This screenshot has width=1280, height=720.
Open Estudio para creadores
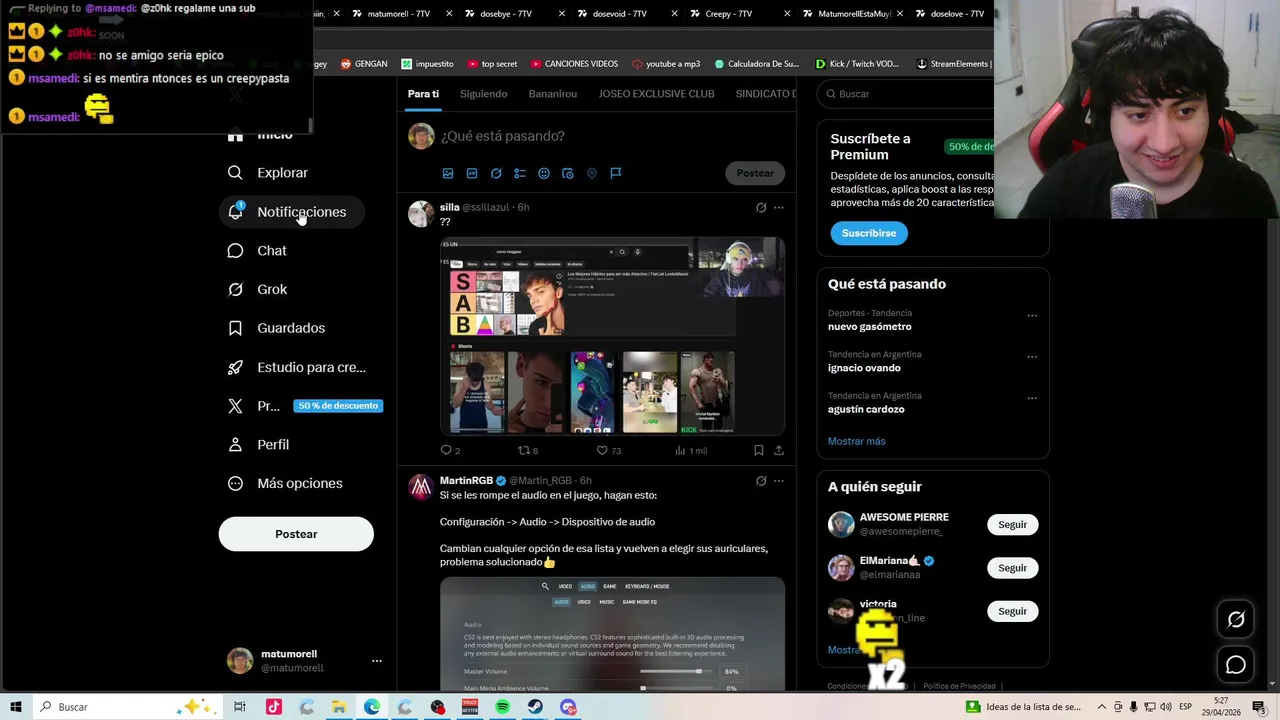pyautogui.click(x=297, y=367)
